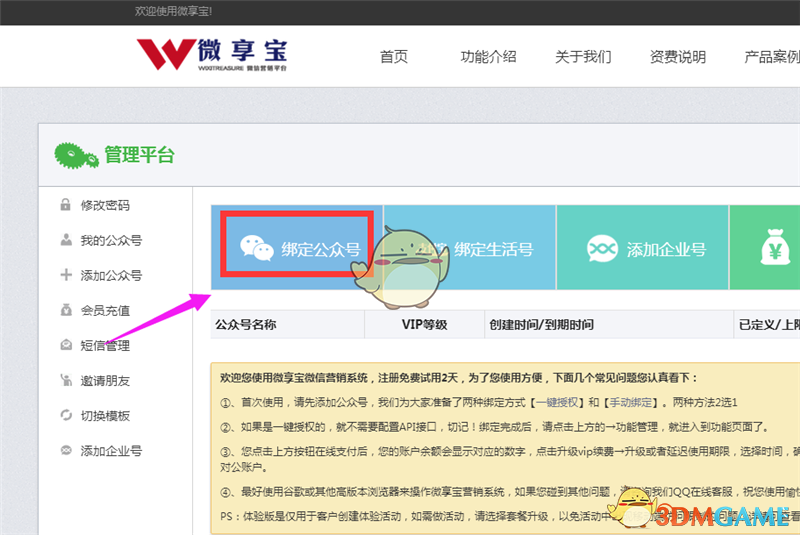This screenshot has width=800, height=535.
Task: Click the VIP等级 column header
Action: 424,324
